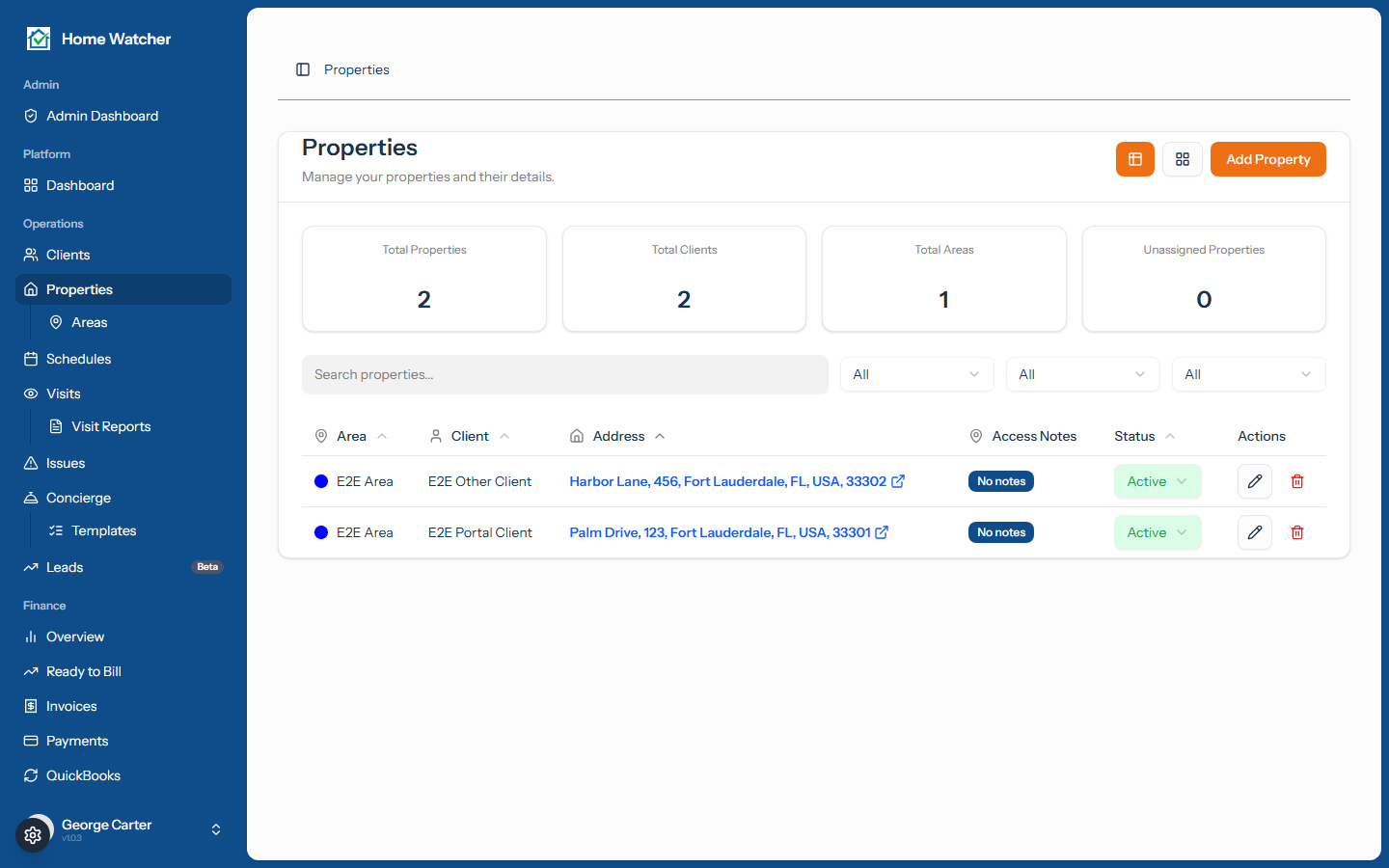Edit the Palm Drive property pencil icon

[x=1255, y=532]
